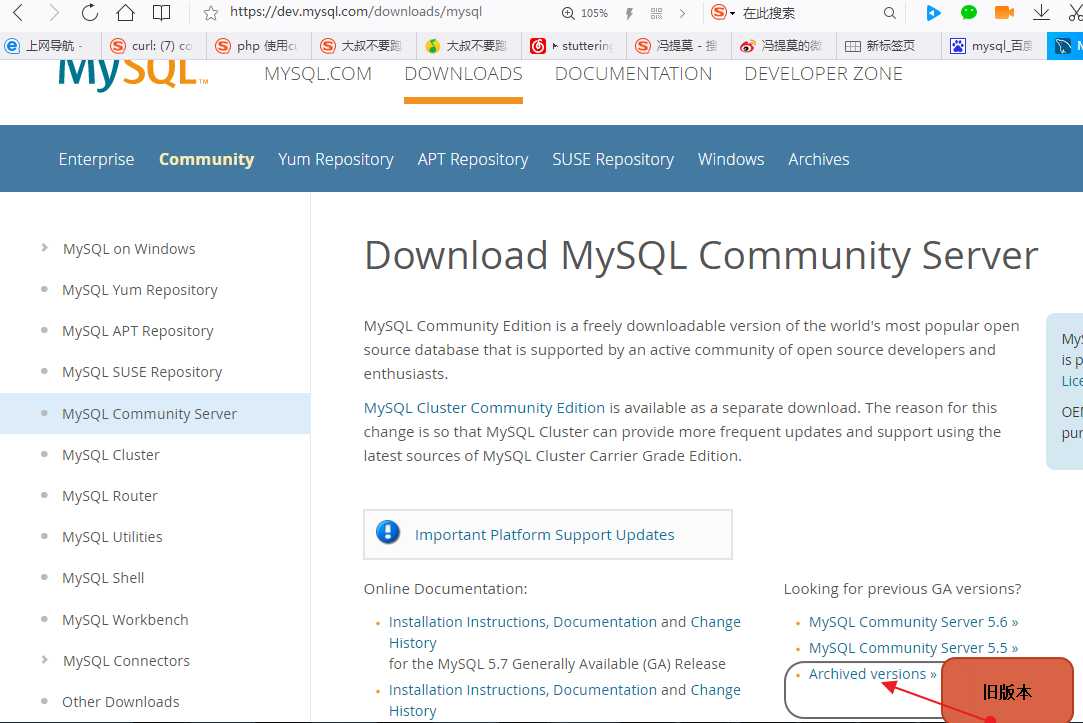The height and width of the screenshot is (723, 1083).
Task: Open MYSQL.COM top navigation item
Action: [x=318, y=74]
